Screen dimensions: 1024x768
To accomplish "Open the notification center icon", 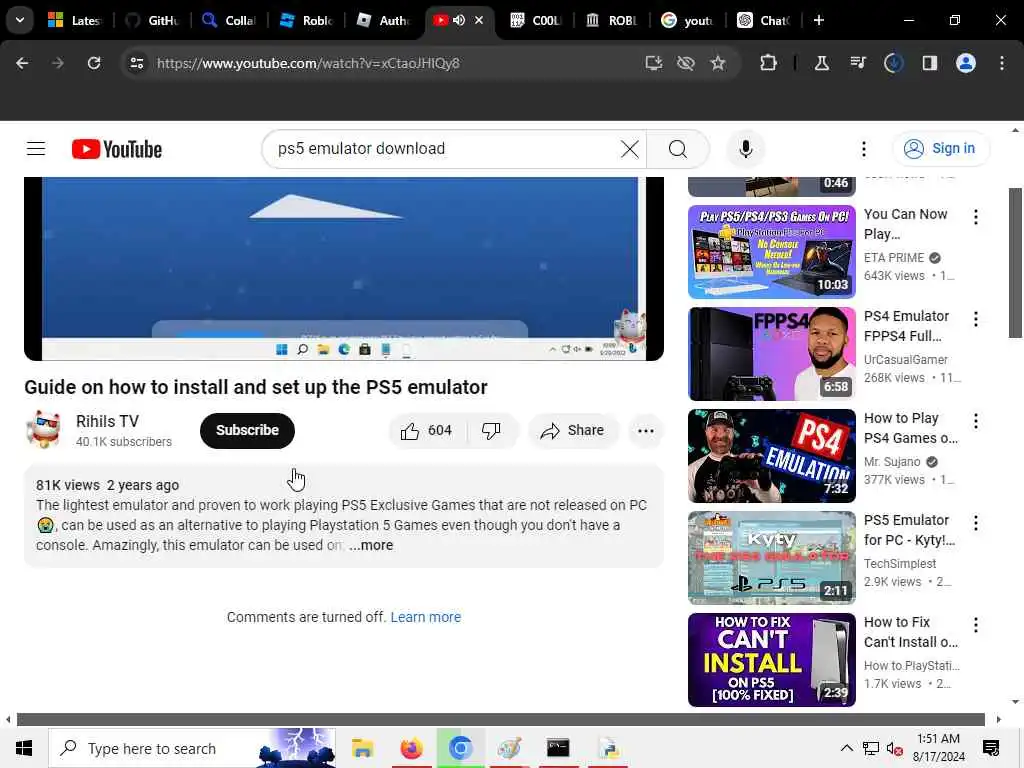I will coord(991,748).
